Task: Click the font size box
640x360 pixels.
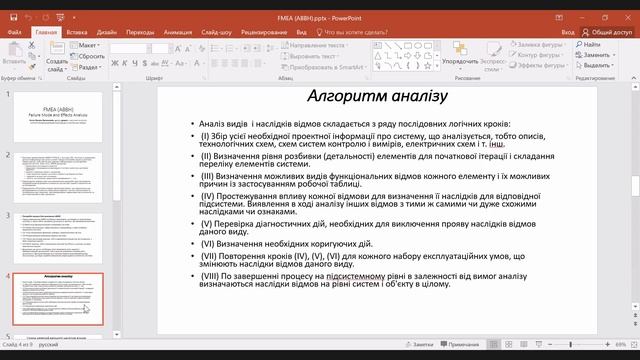Action: [160, 49]
